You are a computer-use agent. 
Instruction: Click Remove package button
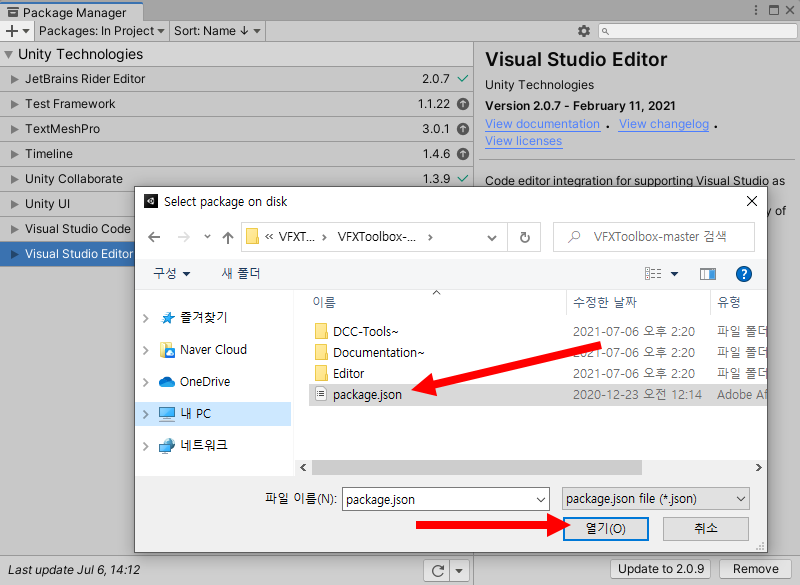(756, 569)
